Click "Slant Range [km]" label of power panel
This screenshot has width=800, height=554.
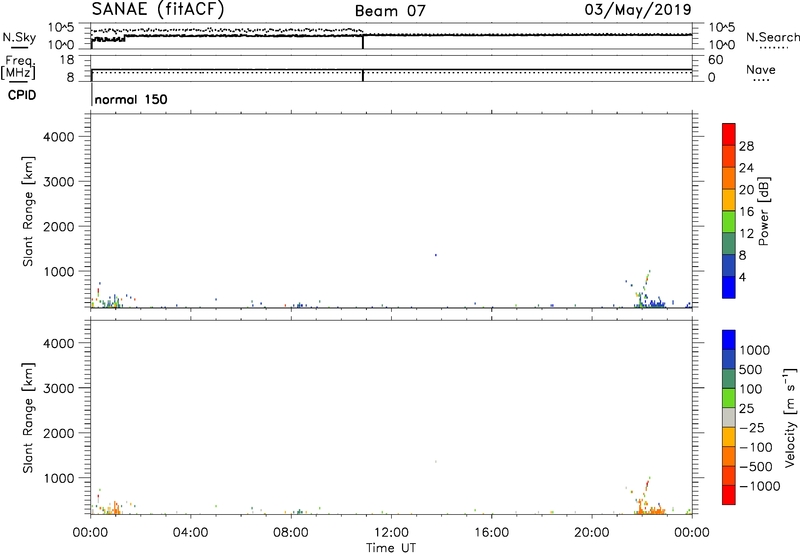pos(28,211)
